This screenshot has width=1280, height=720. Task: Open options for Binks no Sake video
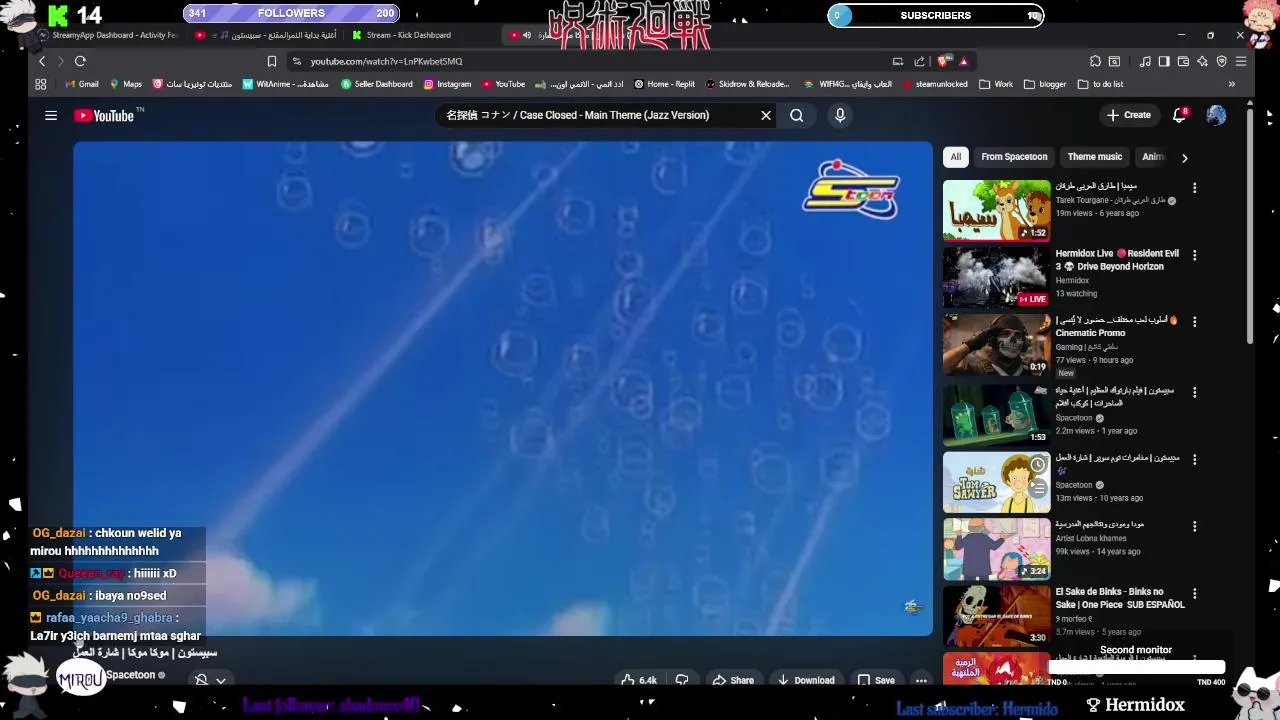tap(1194, 593)
